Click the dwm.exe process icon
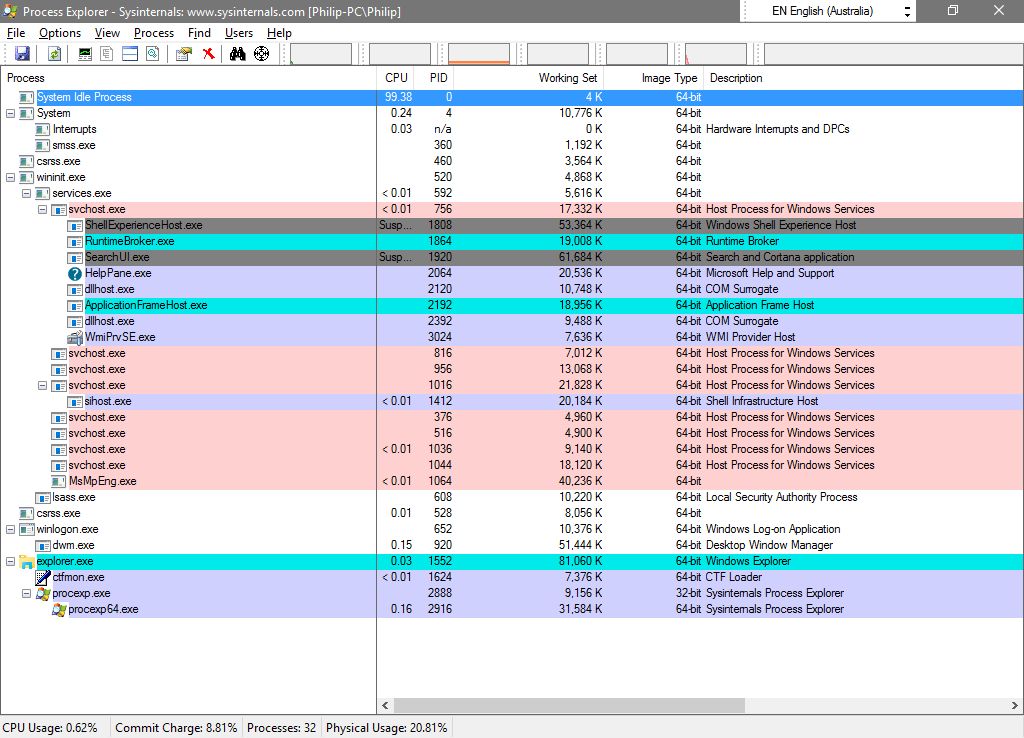 tap(43, 545)
